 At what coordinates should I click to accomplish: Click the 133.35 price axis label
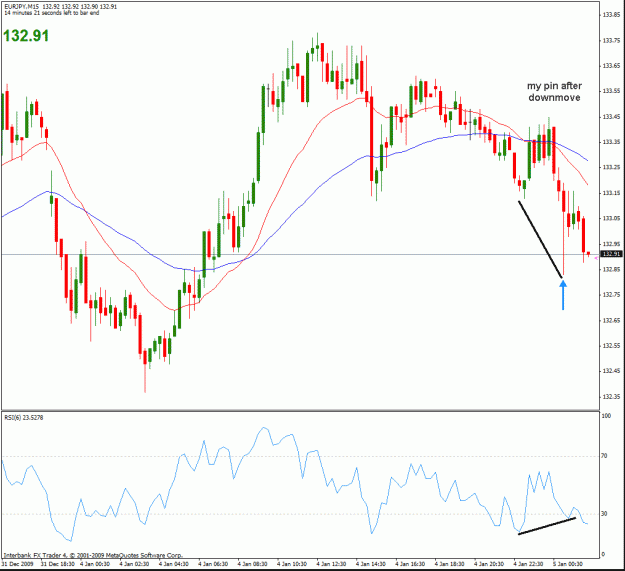click(611, 142)
